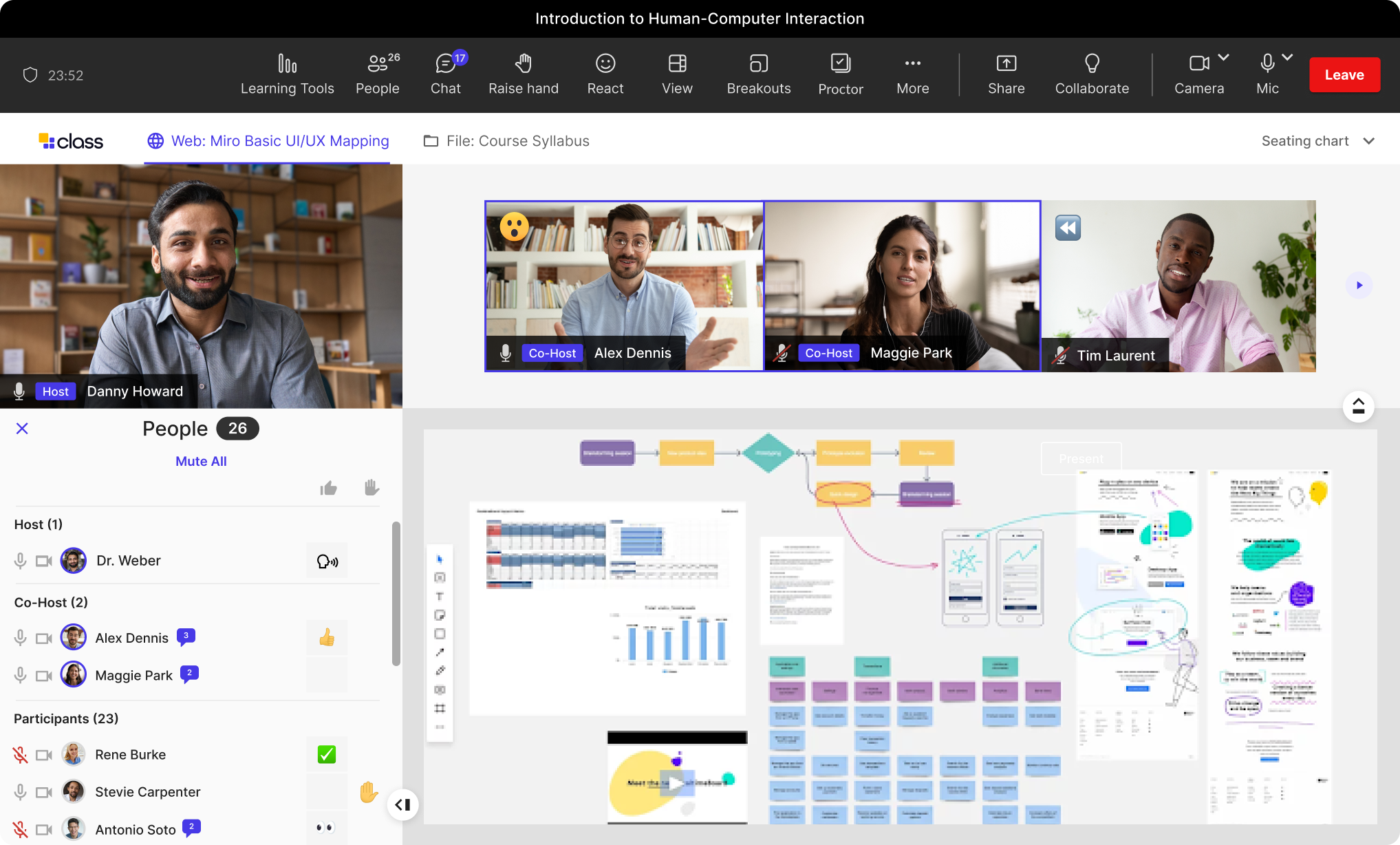Toggle Alex Dennis's camera in People list
The image size is (1400, 845).
[44, 639]
